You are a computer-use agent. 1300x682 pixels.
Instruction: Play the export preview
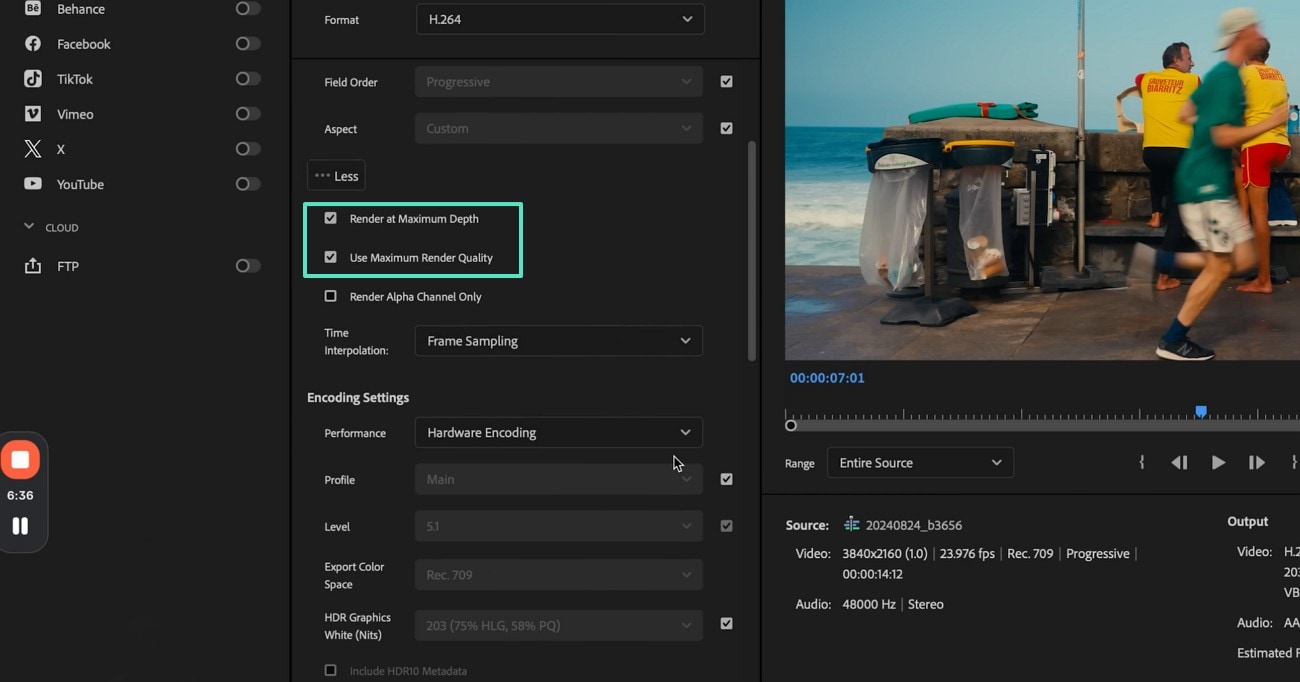[x=1218, y=463]
